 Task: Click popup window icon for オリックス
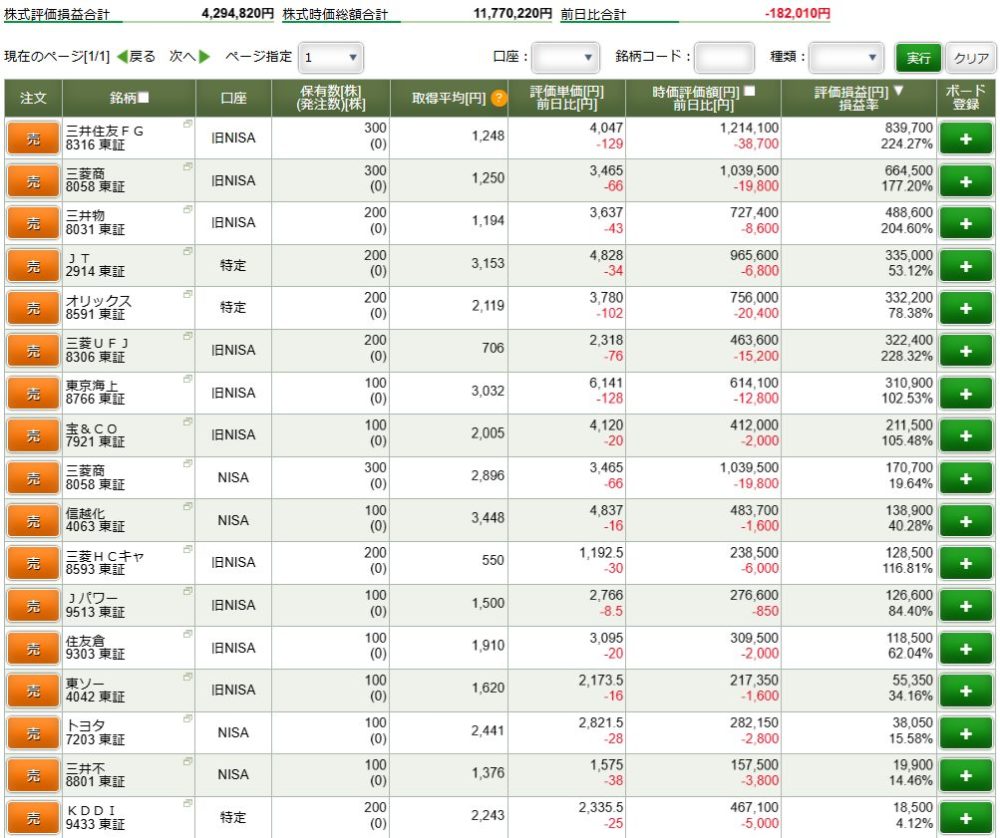coord(187,293)
